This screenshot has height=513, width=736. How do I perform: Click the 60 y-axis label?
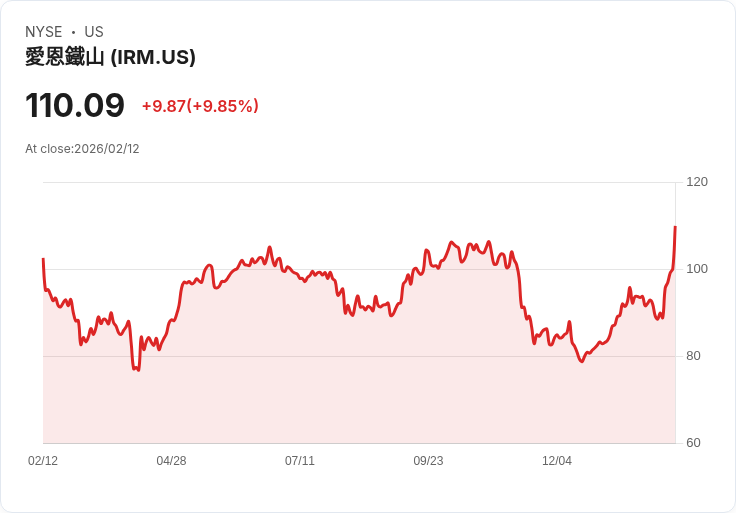click(693, 443)
